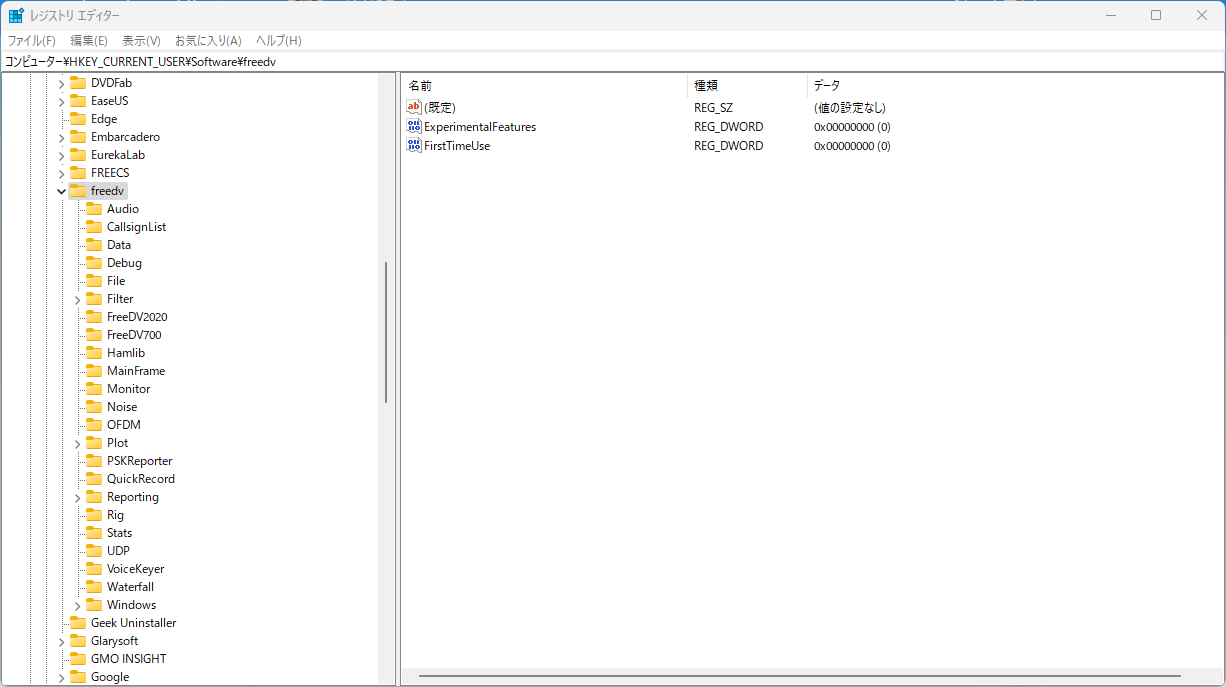The height and width of the screenshot is (687, 1226).
Task: Expand the Embarcadero key
Action: tap(62, 137)
